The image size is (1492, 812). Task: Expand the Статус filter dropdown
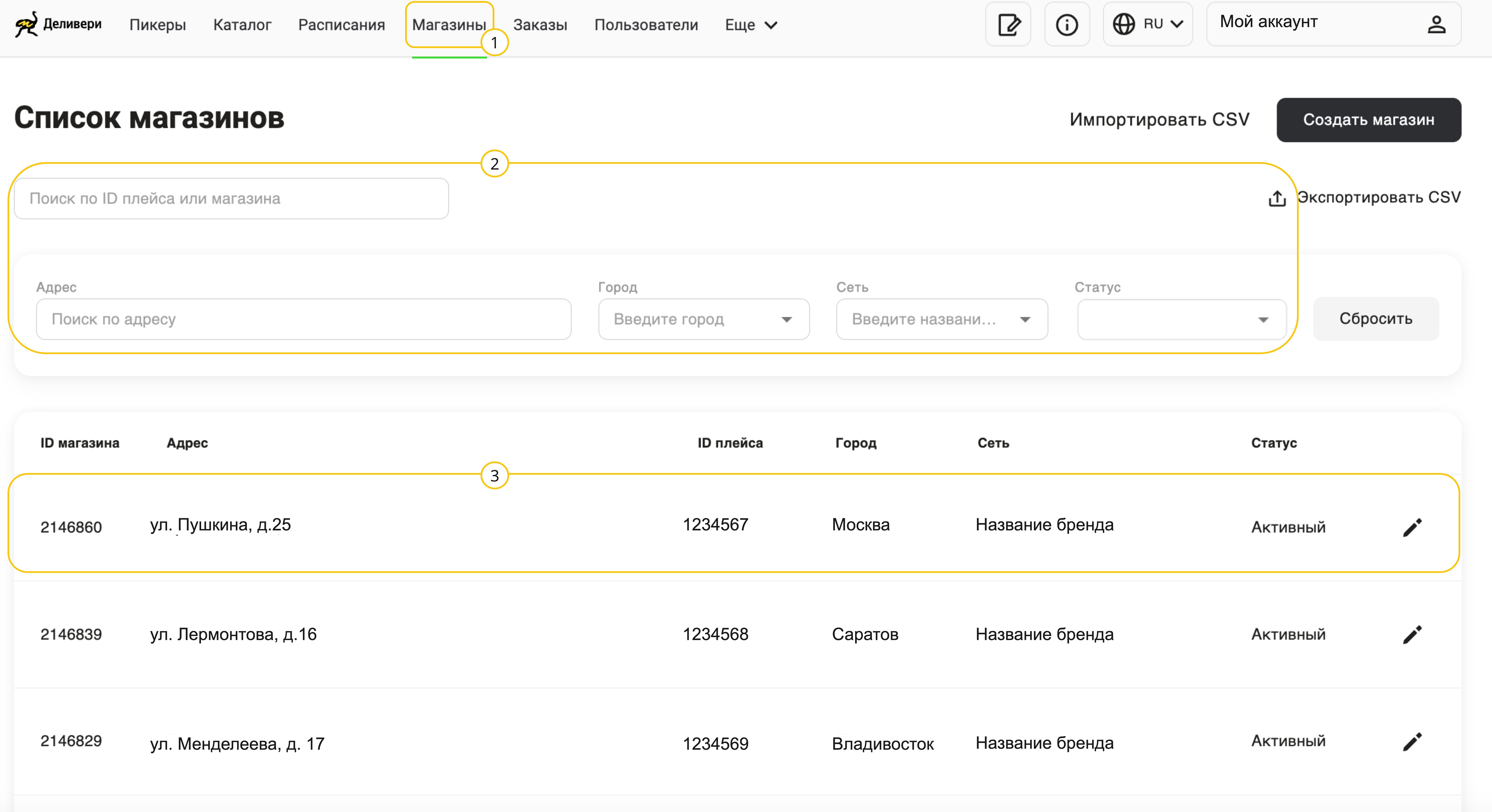pos(1263,320)
